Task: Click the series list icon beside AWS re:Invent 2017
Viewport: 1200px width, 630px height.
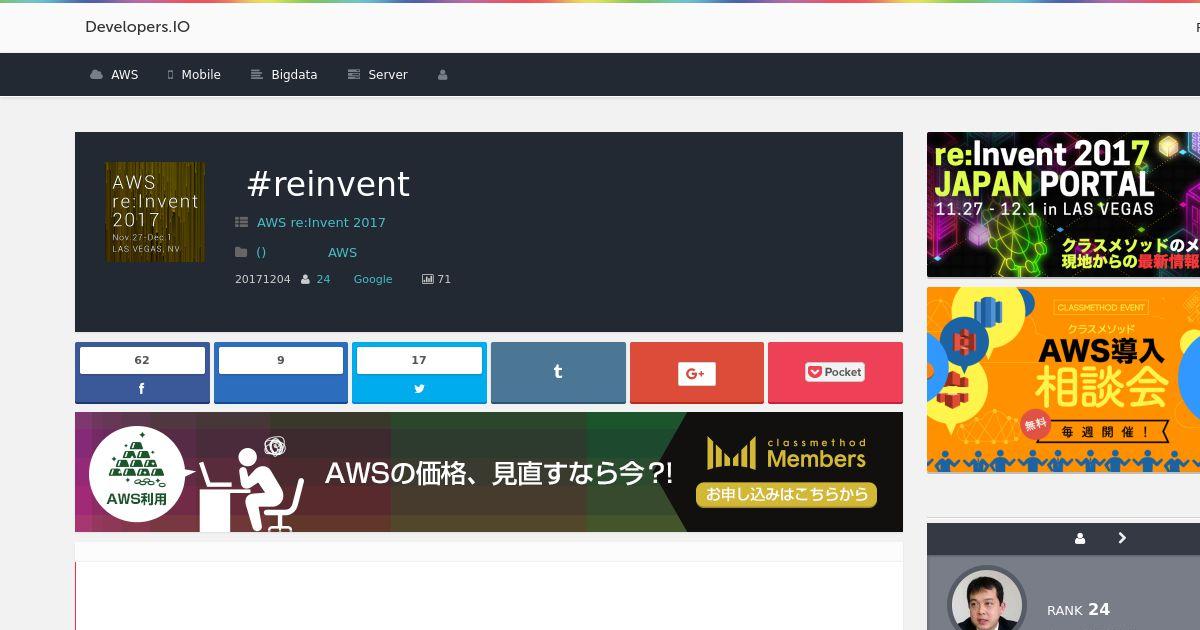Action: point(241,222)
